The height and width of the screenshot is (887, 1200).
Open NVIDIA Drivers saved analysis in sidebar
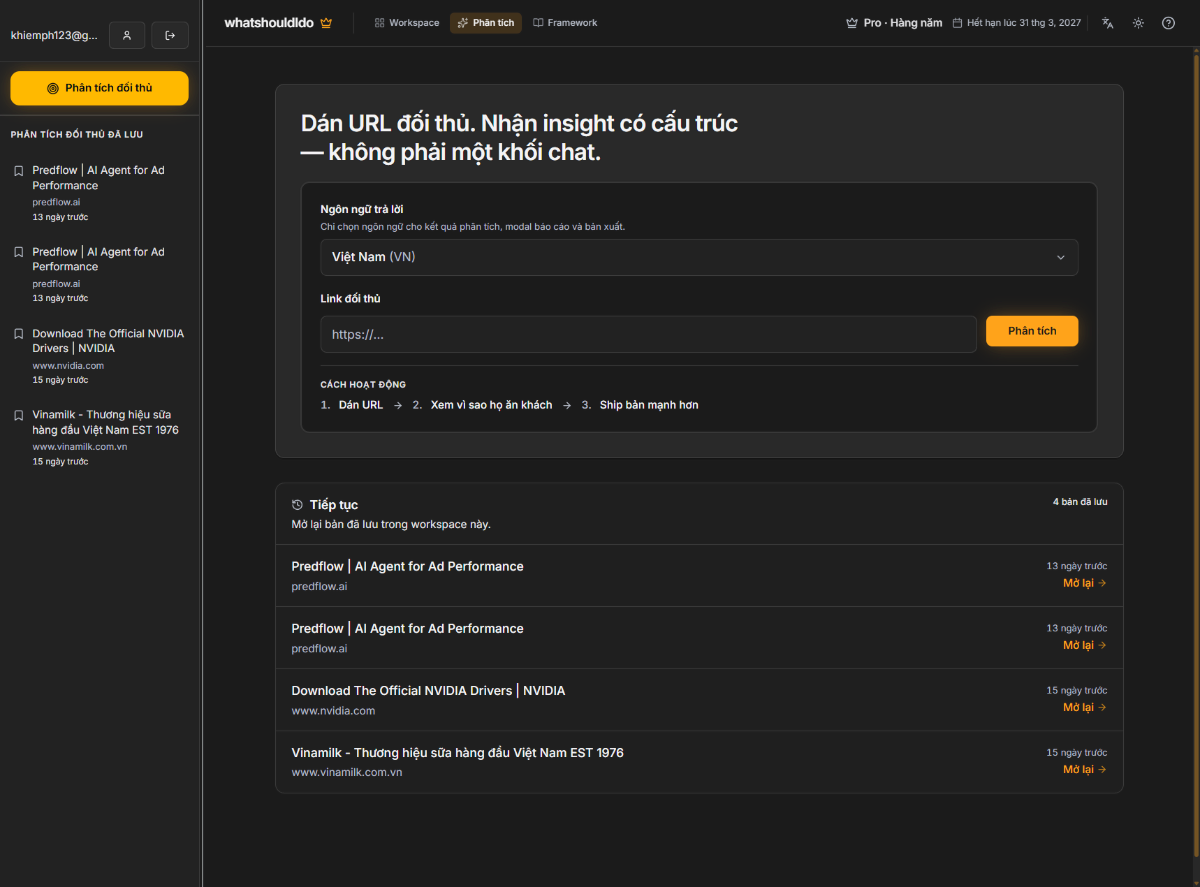coord(99,356)
